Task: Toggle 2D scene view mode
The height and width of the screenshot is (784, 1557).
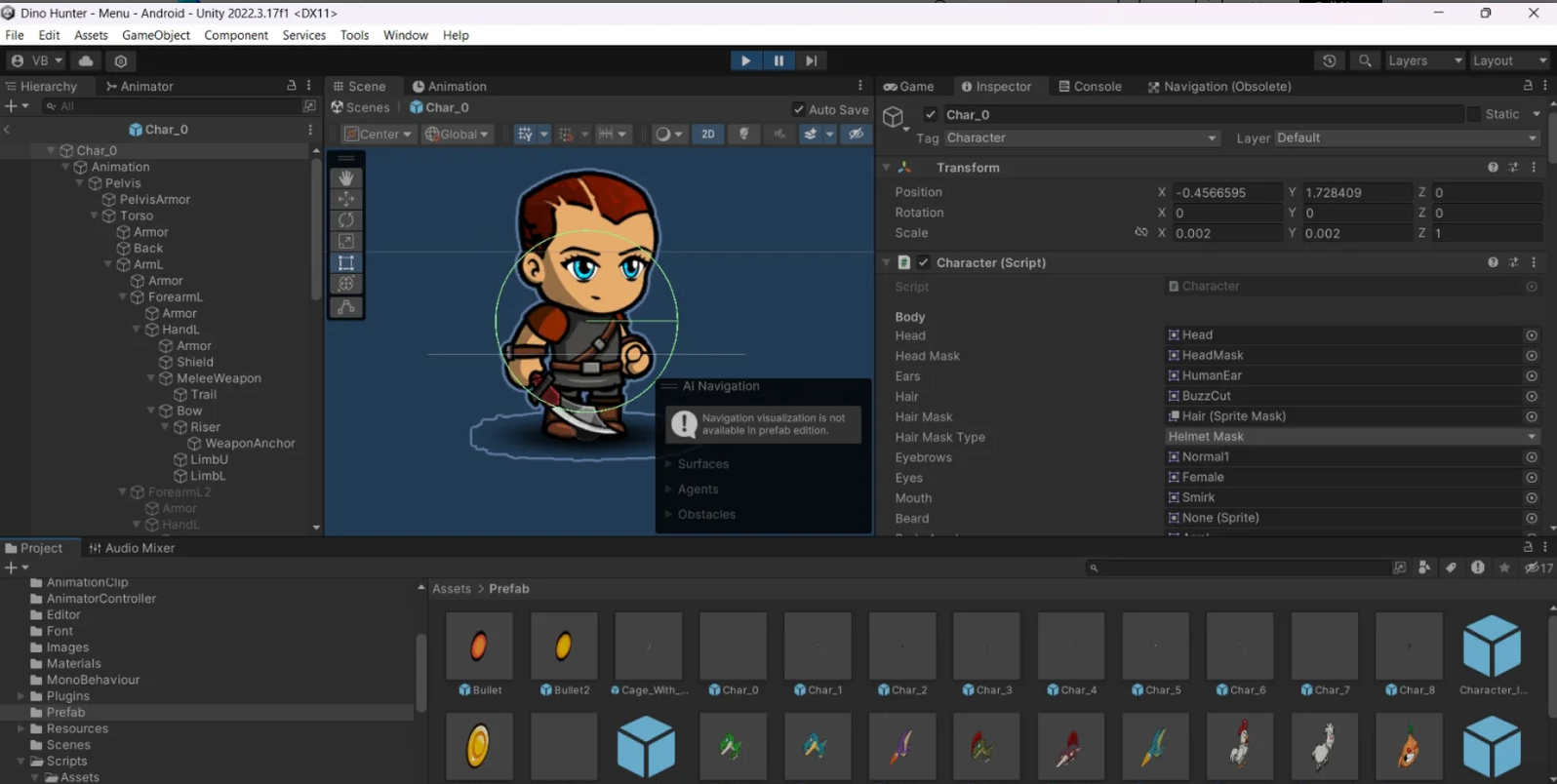Action: coord(708,134)
